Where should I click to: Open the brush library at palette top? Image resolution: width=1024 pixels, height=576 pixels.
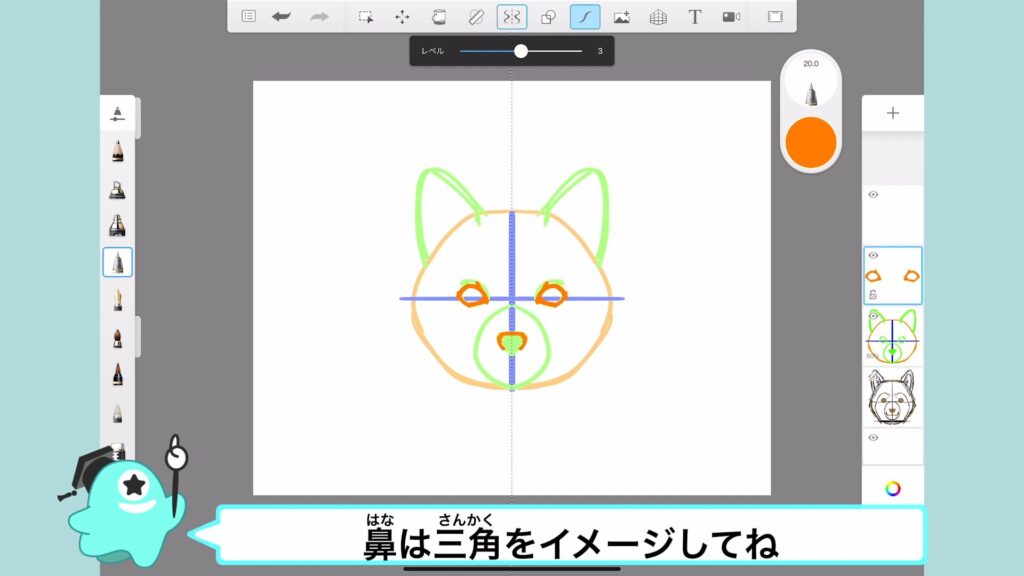(x=118, y=113)
